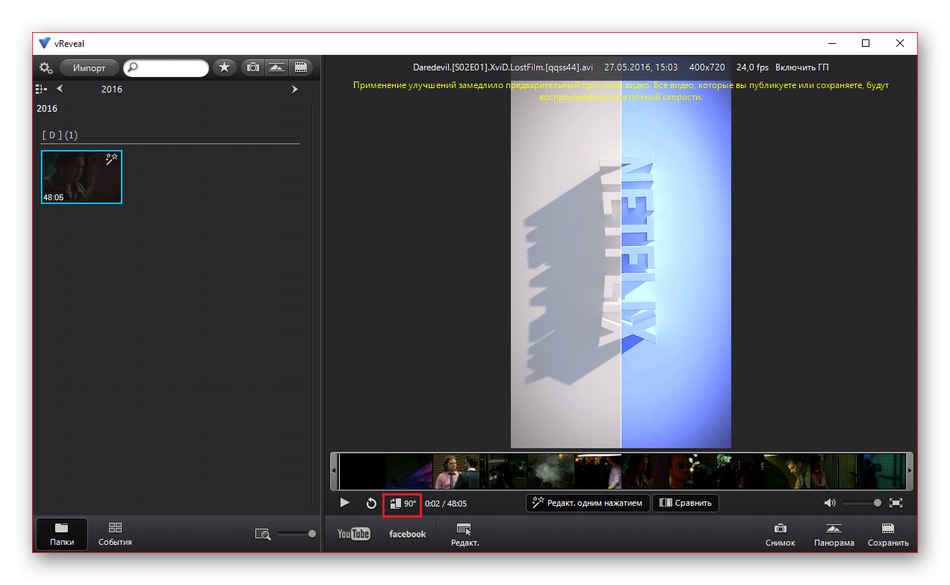The width and height of the screenshot is (950, 585).
Task: Click Редакт. одним нажатием button
Action: pyautogui.click(x=588, y=503)
